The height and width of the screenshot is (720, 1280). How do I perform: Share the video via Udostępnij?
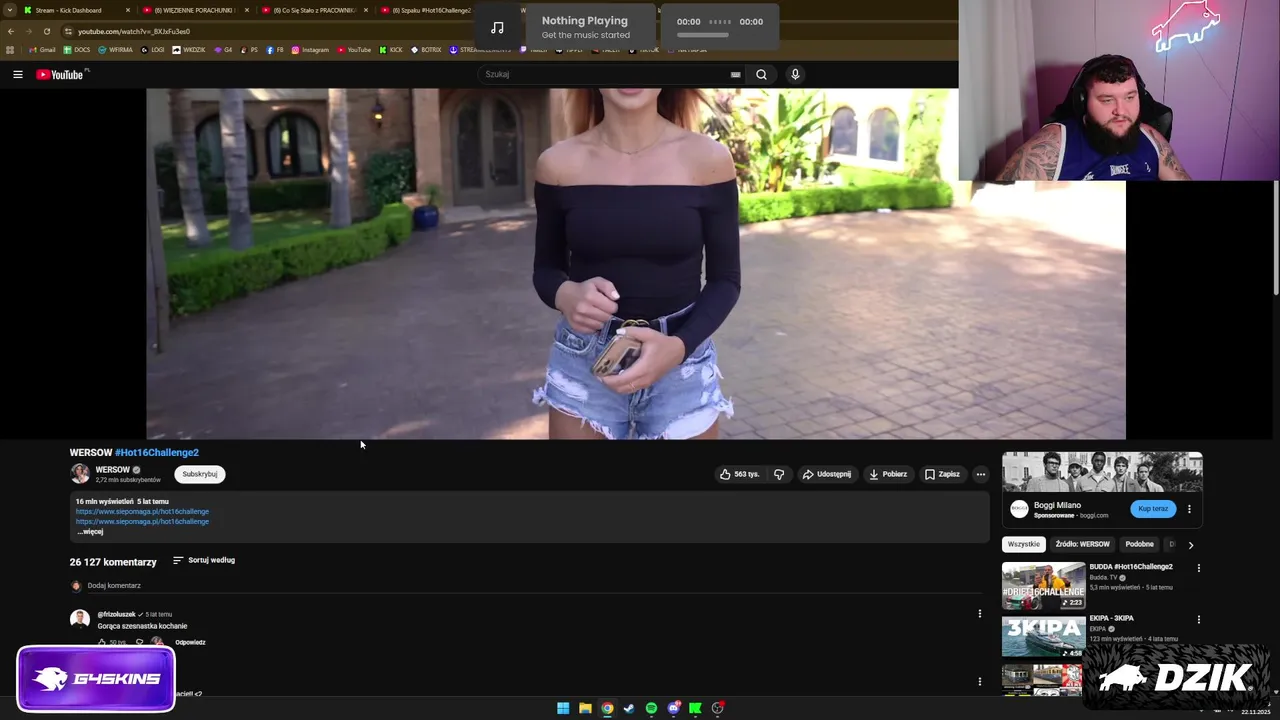826,474
